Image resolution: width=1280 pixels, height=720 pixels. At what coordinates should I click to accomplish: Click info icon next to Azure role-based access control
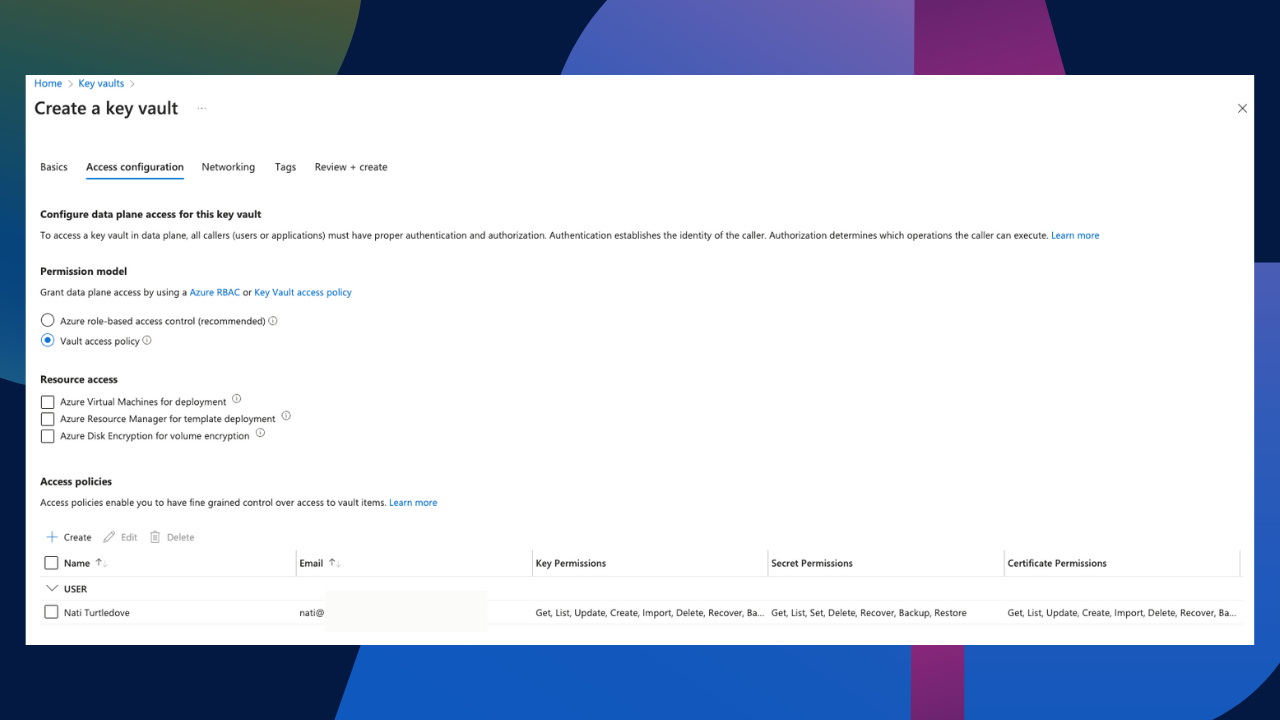[x=273, y=321]
